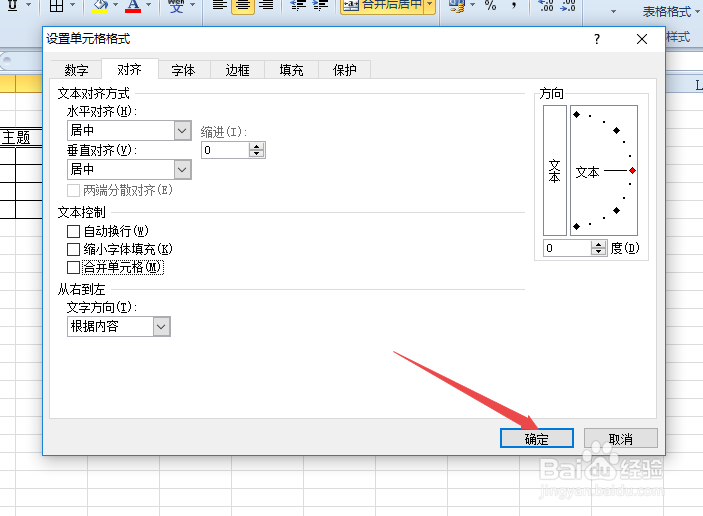Screen dimensions: 703x516
Task: Select vertical 文本 orientation box
Action: coord(555,170)
